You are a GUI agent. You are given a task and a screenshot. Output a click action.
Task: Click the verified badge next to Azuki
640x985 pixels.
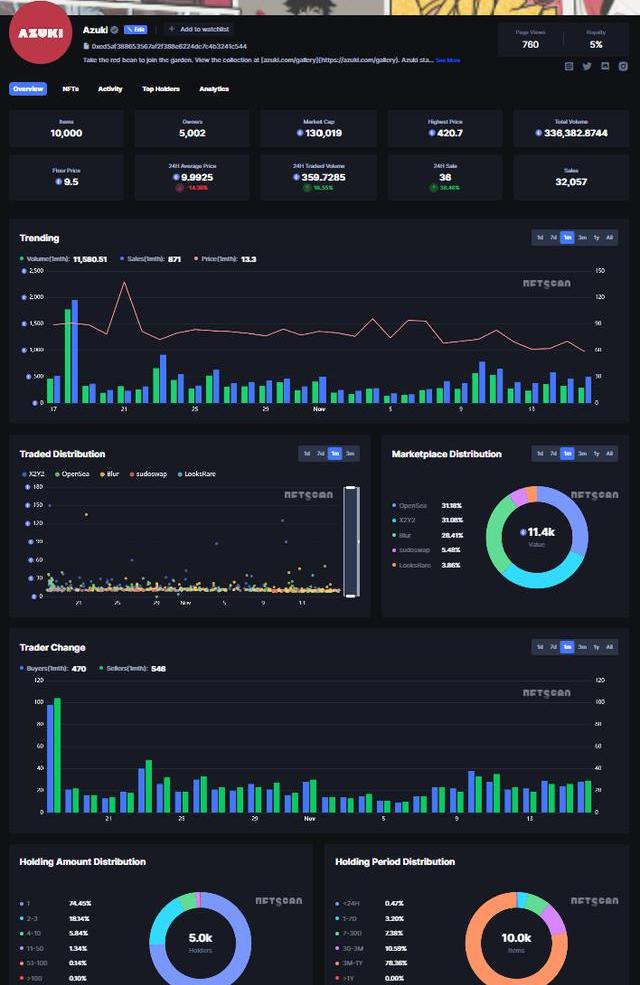tap(114, 30)
